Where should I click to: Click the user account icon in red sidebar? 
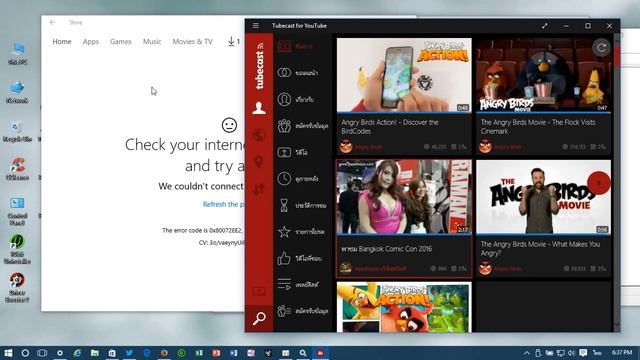[259, 108]
